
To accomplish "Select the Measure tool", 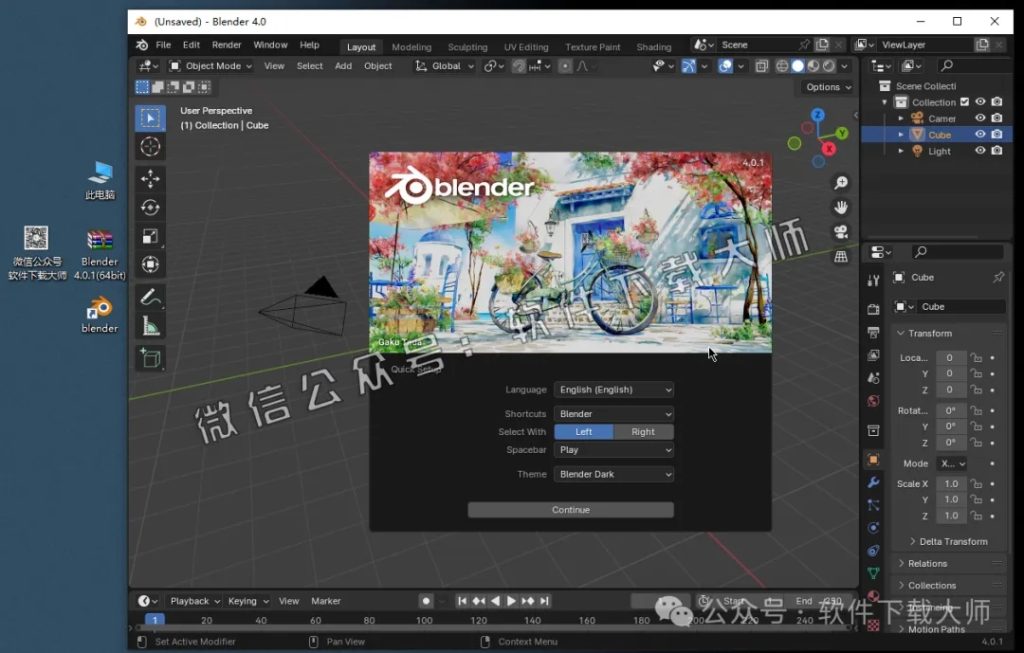I will pyautogui.click(x=150, y=326).
